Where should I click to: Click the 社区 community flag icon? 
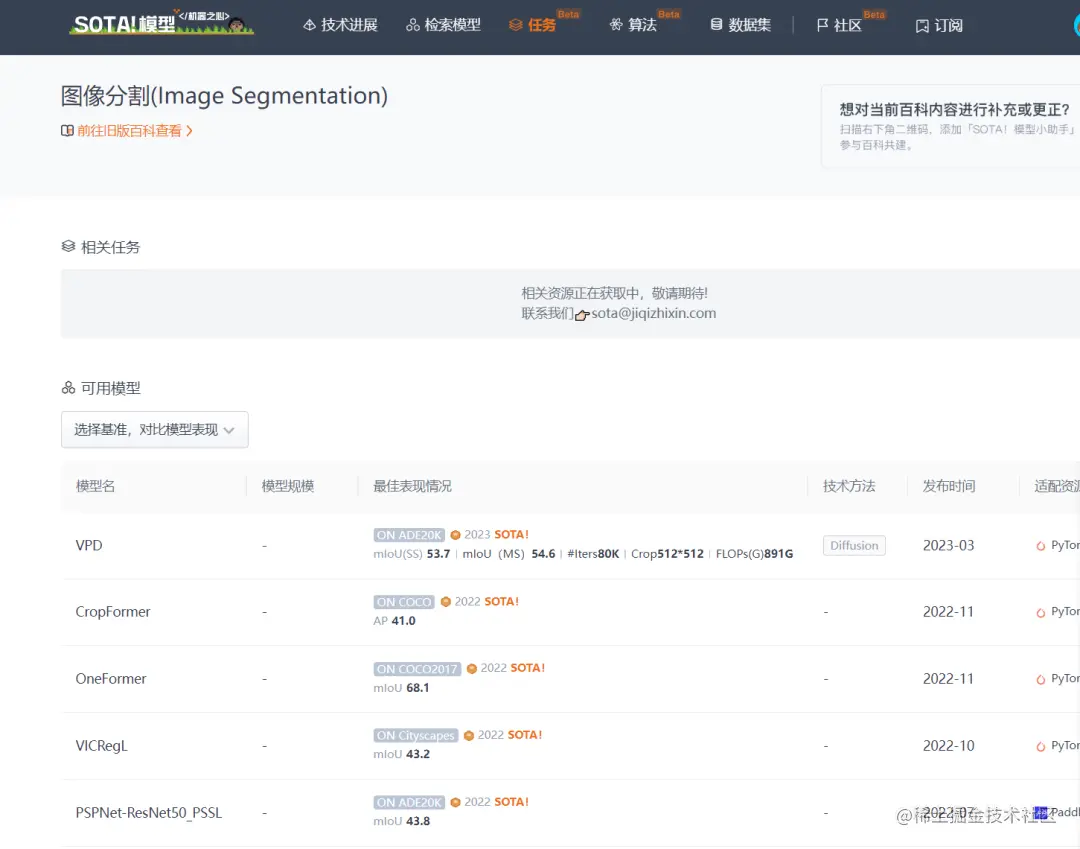tap(820, 24)
